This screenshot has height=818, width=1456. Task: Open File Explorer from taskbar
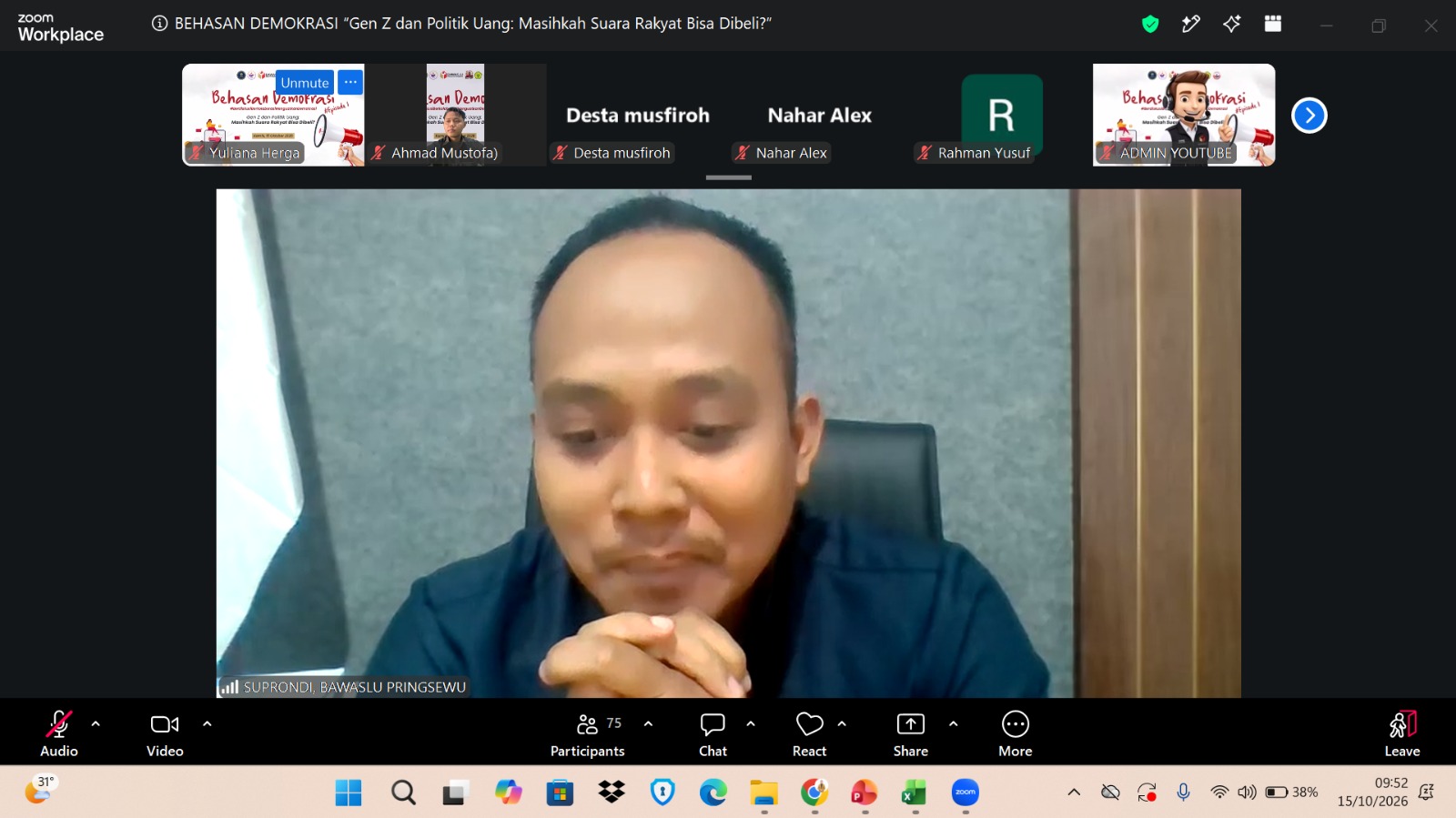pos(764,793)
